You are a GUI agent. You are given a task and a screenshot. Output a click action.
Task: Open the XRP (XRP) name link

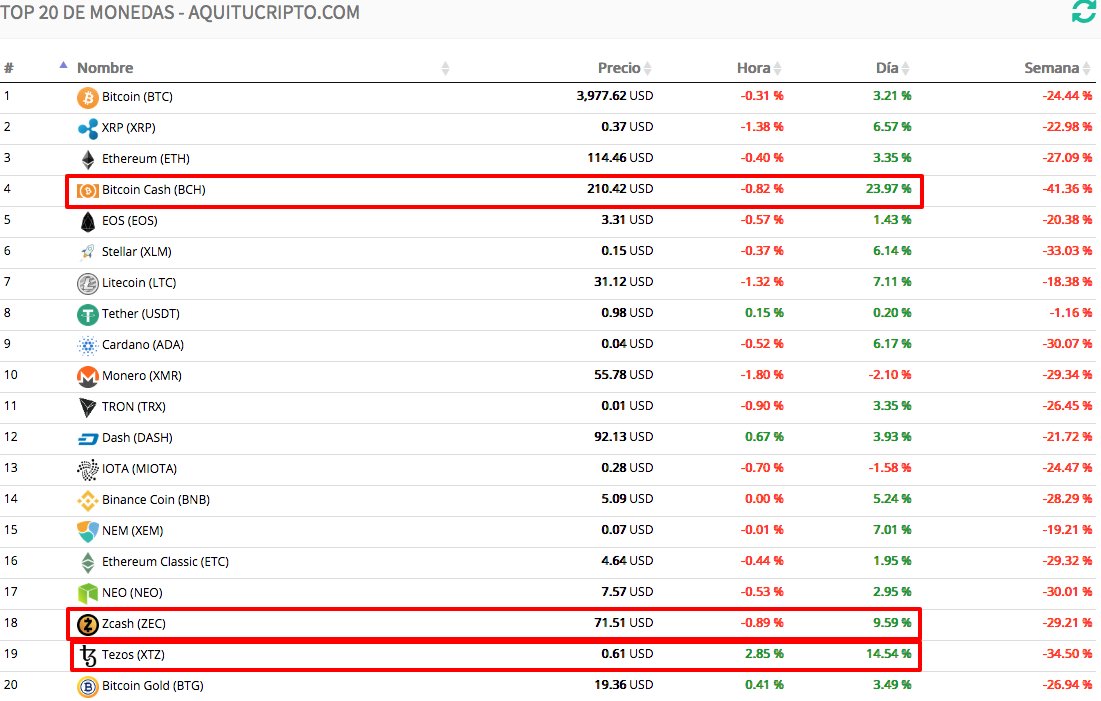click(x=128, y=128)
